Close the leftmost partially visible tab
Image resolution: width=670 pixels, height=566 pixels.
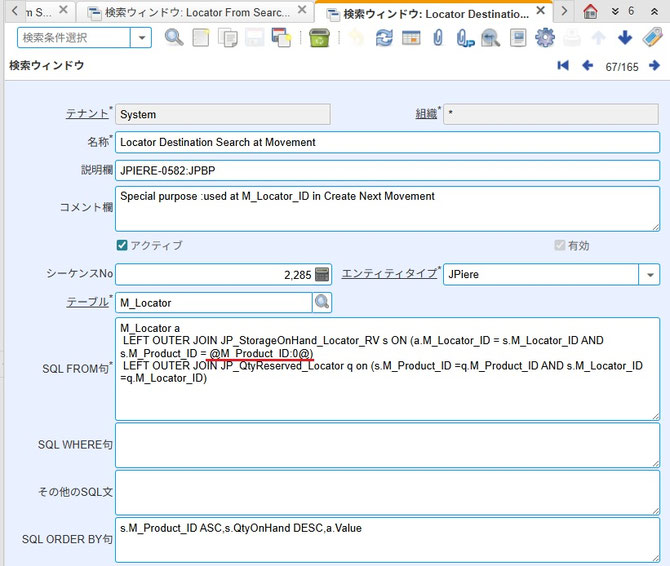[x=63, y=10]
